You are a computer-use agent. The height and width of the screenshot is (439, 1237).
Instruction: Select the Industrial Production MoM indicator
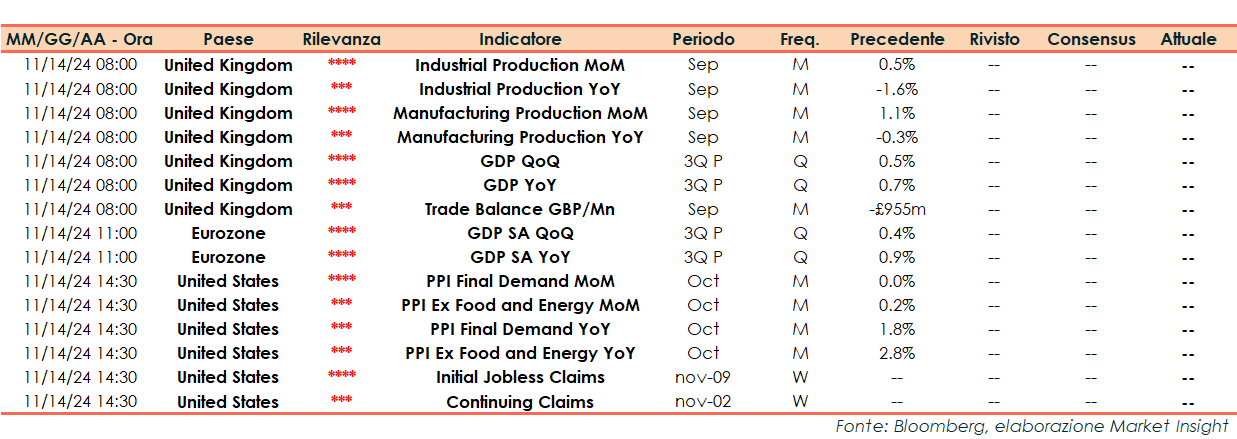[x=520, y=65]
